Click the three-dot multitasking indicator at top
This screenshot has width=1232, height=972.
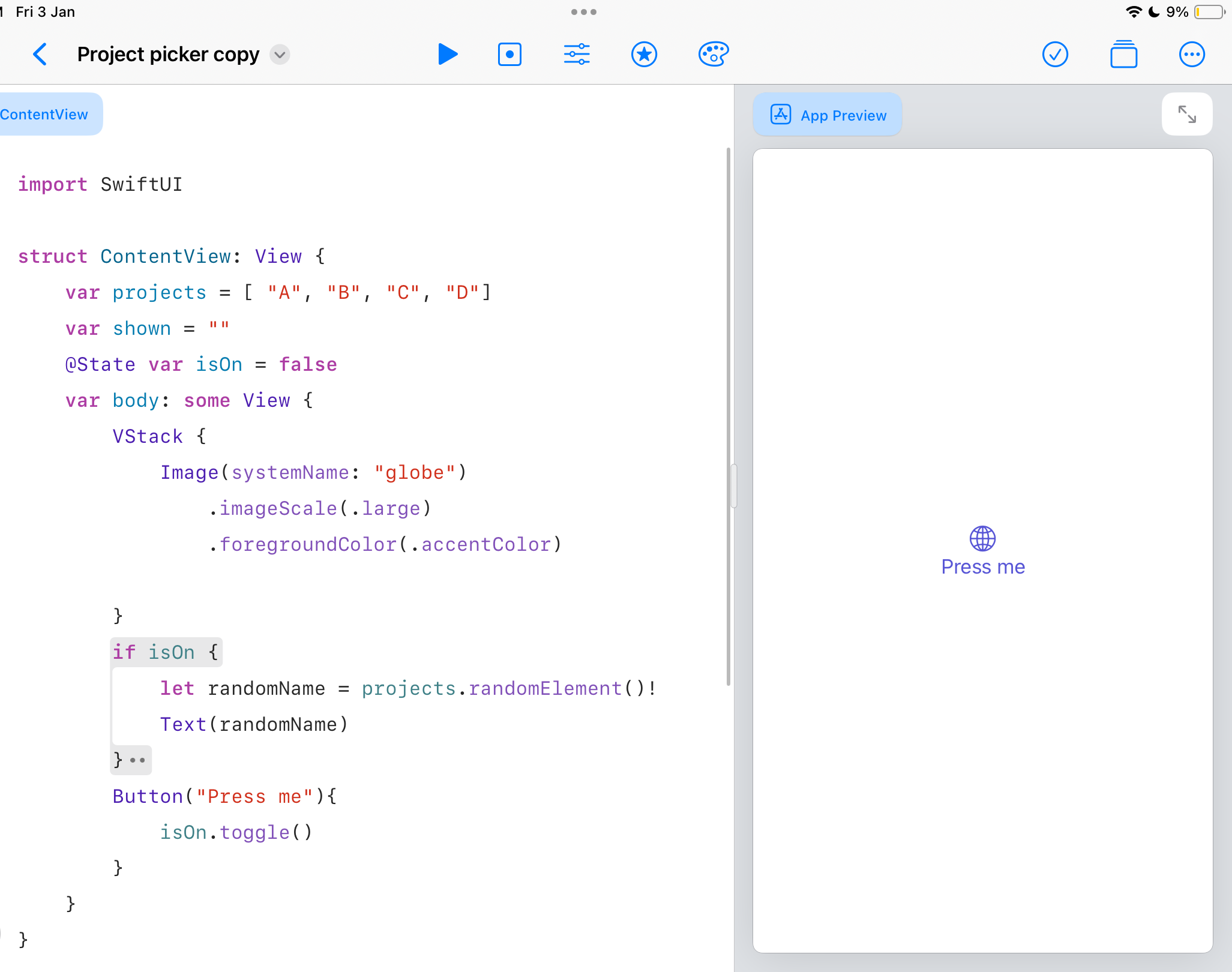pos(584,12)
